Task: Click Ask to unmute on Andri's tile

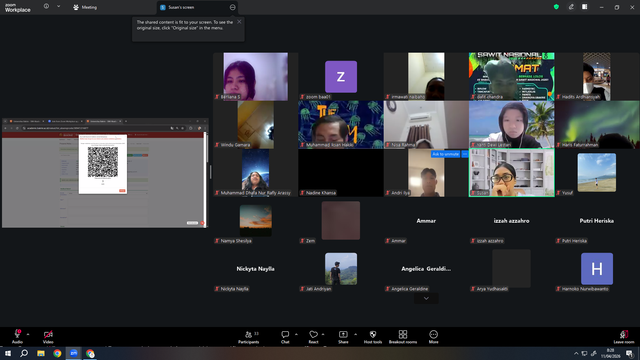Action: [x=445, y=154]
